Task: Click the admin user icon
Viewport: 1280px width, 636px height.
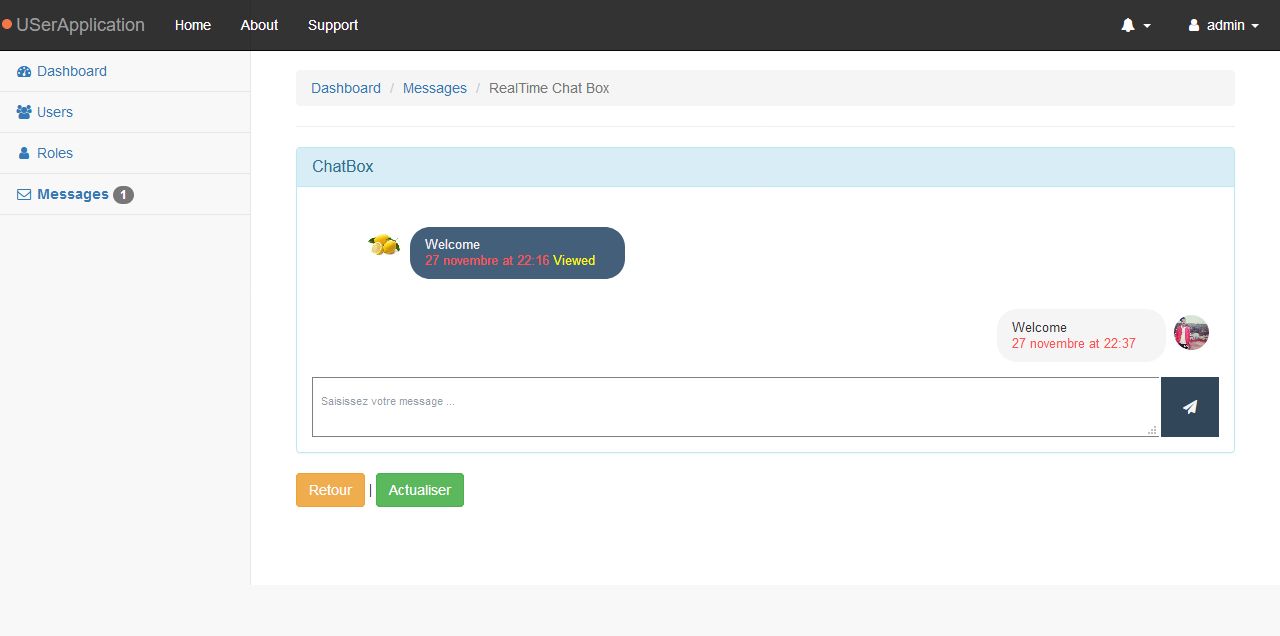Action: [x=1193, y=25]
